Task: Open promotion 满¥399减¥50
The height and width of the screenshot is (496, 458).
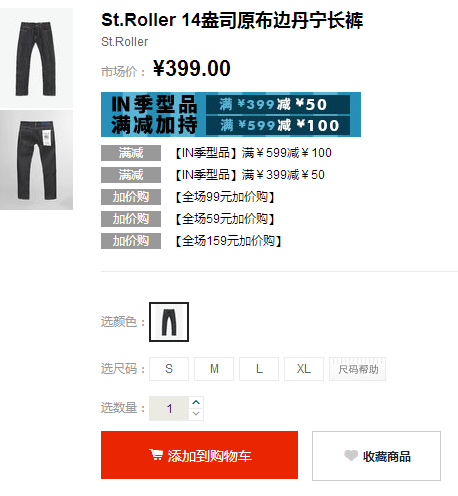Action: (x=250, y=175)
